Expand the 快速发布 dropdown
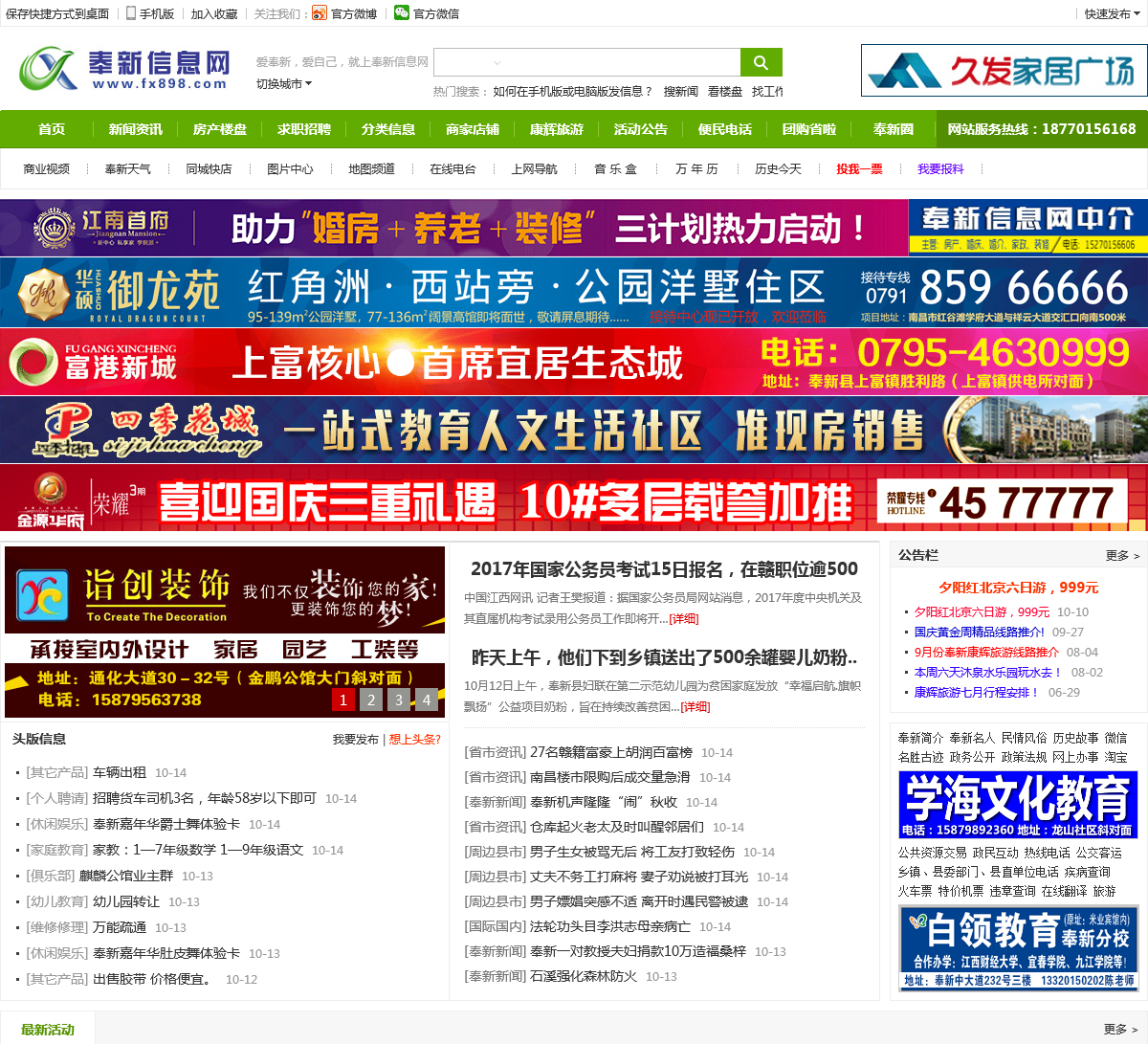1148x1044 pixels. pos(1112,13)
